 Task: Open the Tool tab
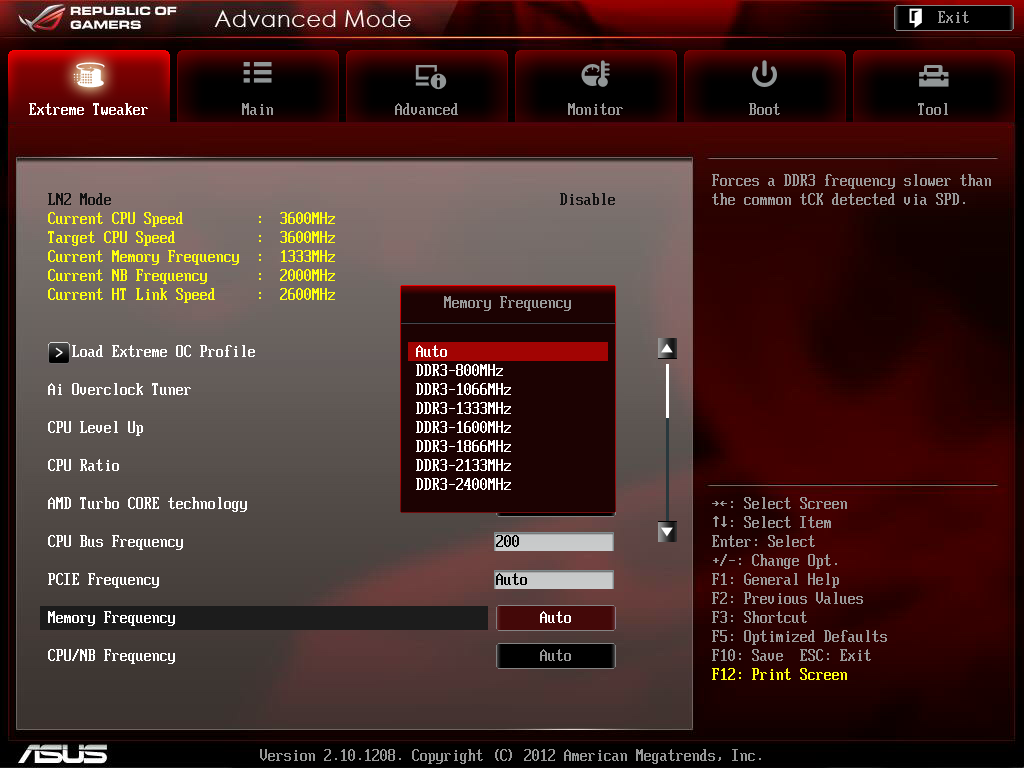coord(933,86)
